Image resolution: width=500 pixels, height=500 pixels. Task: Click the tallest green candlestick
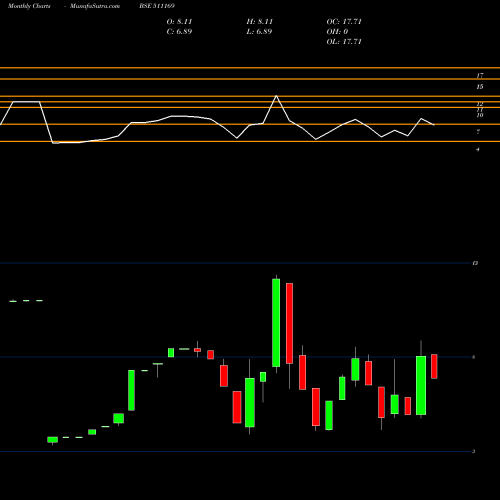coord(276,323)
